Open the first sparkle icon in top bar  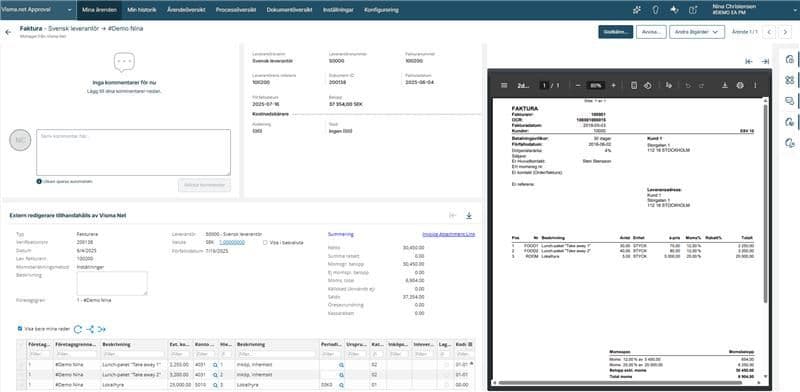[x=637, y=9]
